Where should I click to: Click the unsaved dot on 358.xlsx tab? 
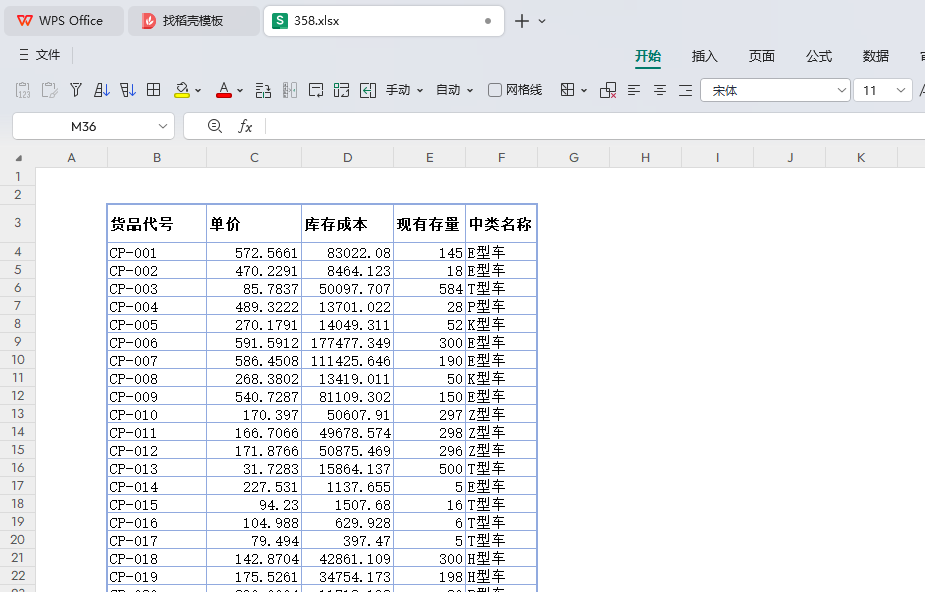[488, 21]
